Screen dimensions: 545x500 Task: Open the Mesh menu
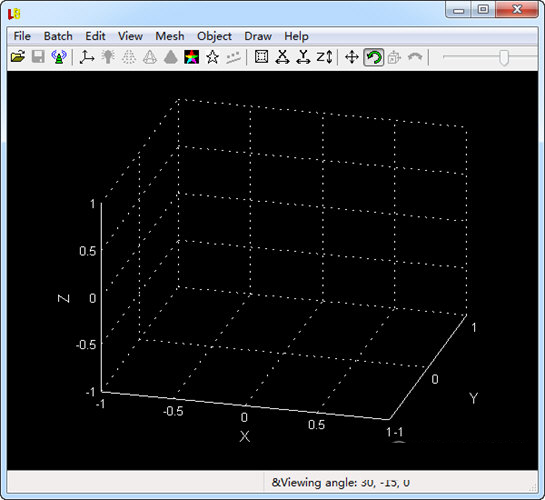[x=170, y=36]
